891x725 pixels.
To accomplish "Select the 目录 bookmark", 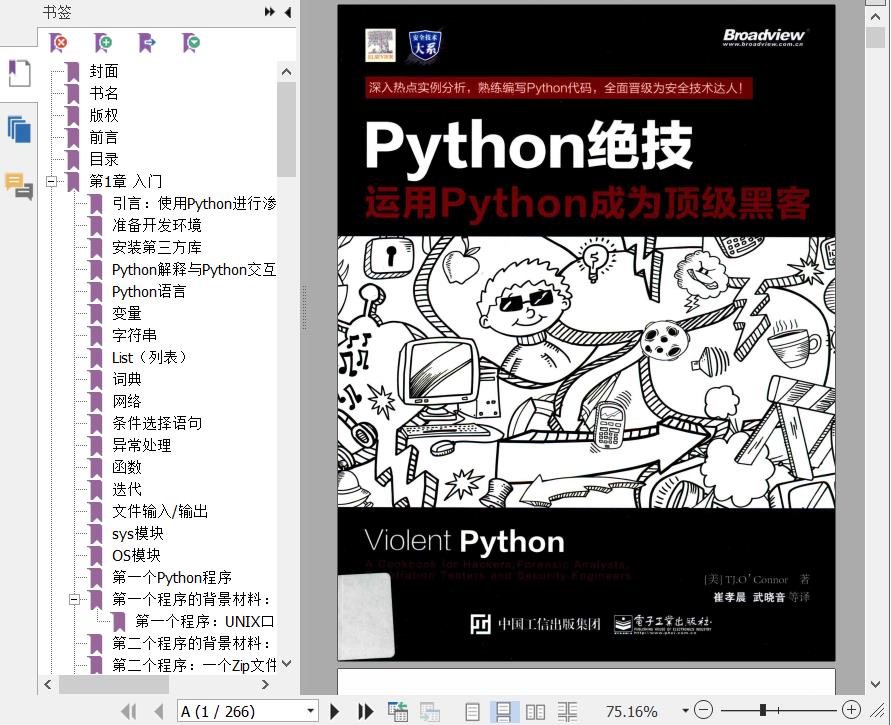I will 104,160.
